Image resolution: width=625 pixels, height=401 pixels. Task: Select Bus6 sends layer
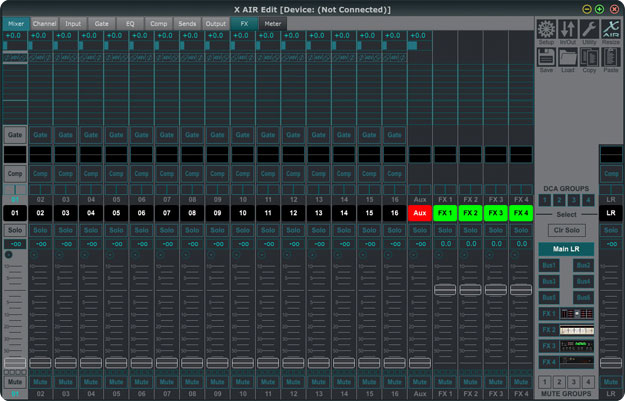(x=584, y=297)
